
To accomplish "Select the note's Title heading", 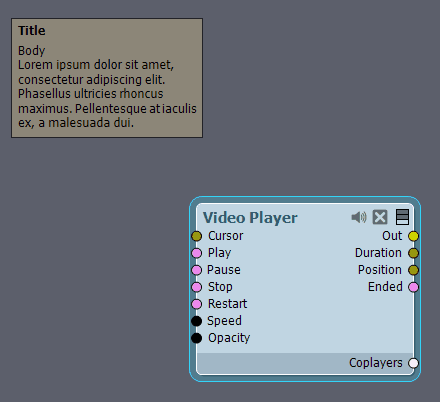I will [x=32, y=31].
